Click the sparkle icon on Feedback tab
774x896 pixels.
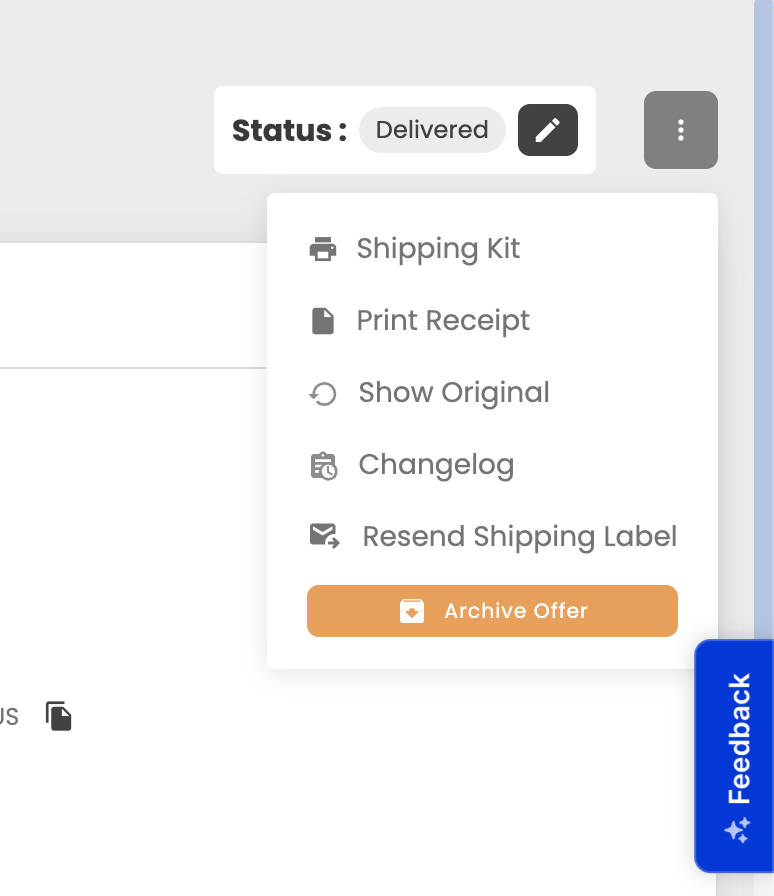click(x=737, y=830)
